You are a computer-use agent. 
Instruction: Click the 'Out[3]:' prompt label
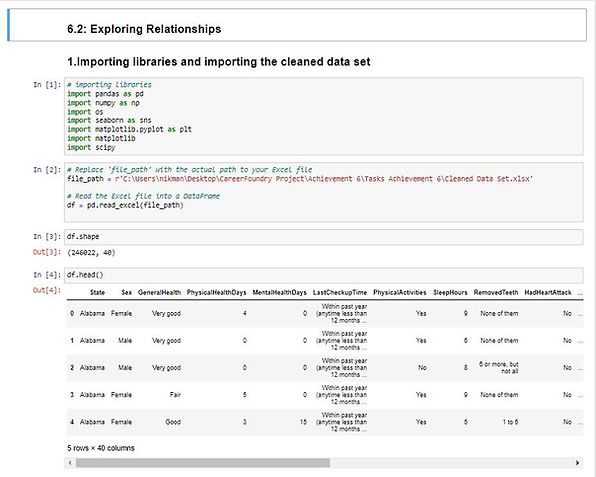(x=47, y=252)
